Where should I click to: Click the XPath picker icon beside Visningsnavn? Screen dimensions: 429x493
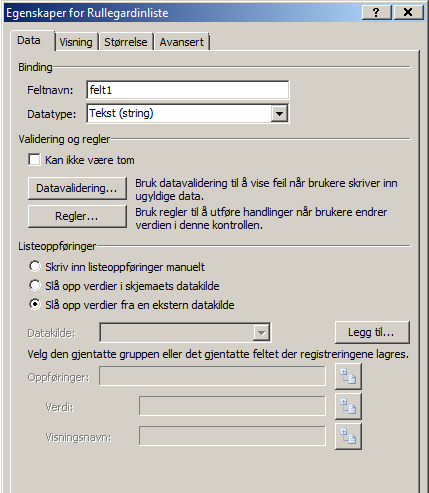pyautogui.click(x=348, y=437)
